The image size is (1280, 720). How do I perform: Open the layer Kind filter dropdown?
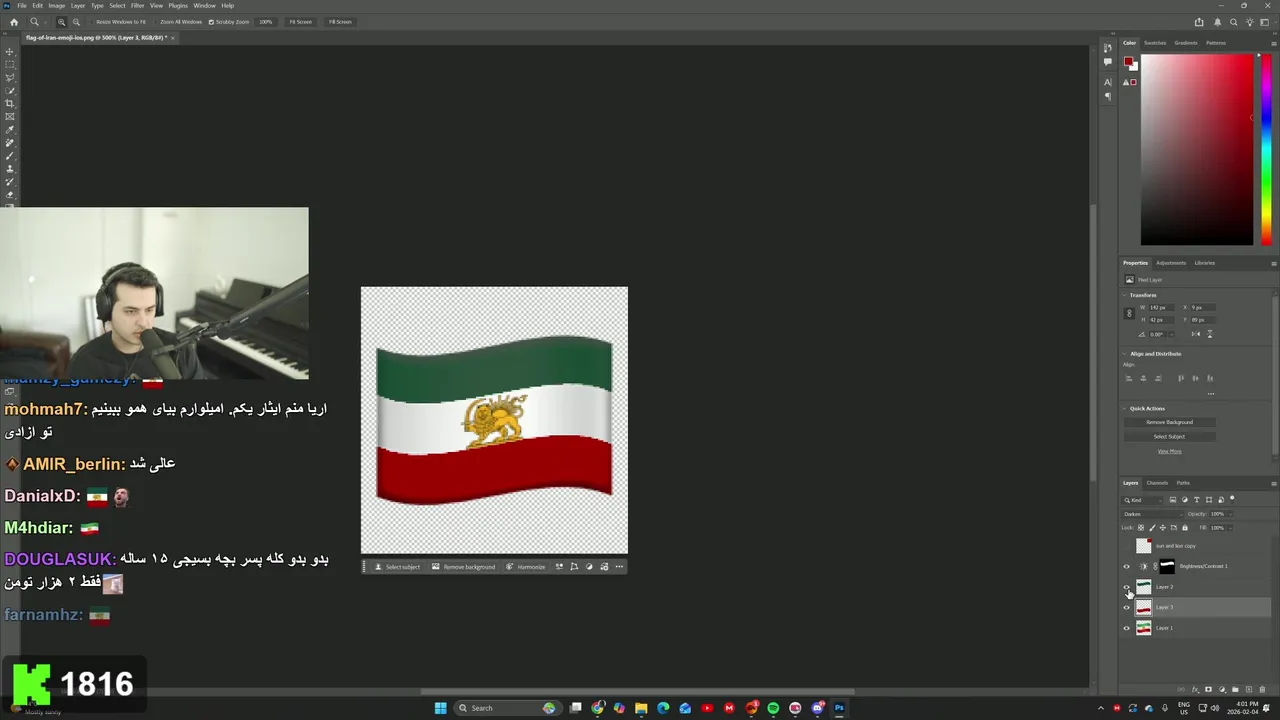pyautogui.click(x=1142, y=500)
